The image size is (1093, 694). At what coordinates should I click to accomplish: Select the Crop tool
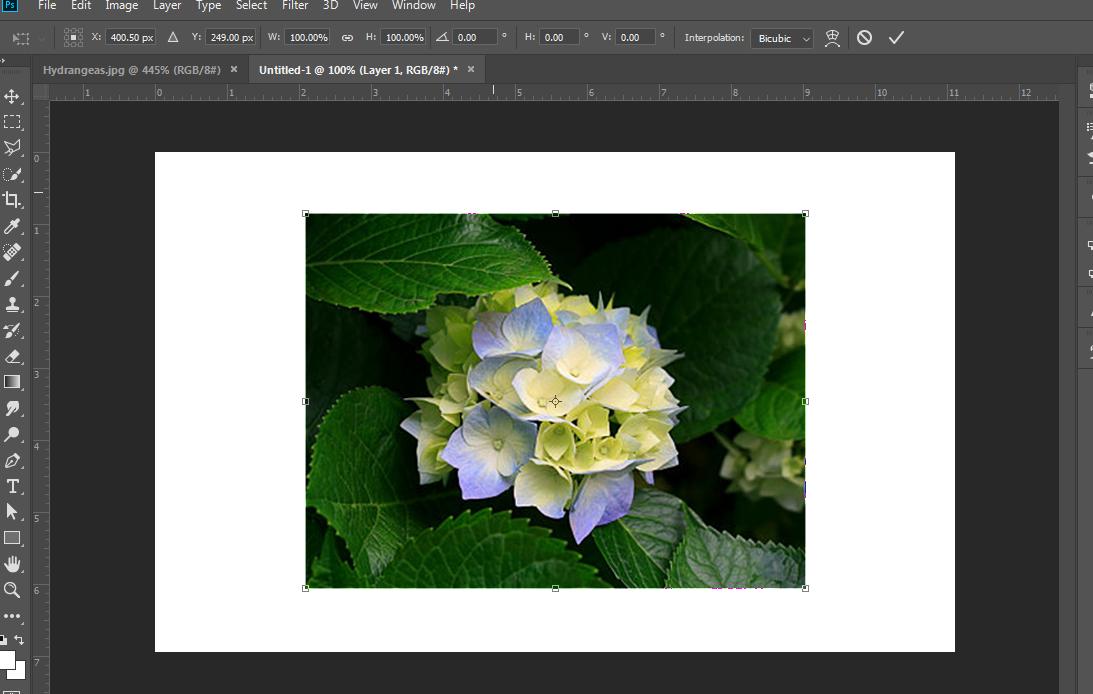[12, 200]
